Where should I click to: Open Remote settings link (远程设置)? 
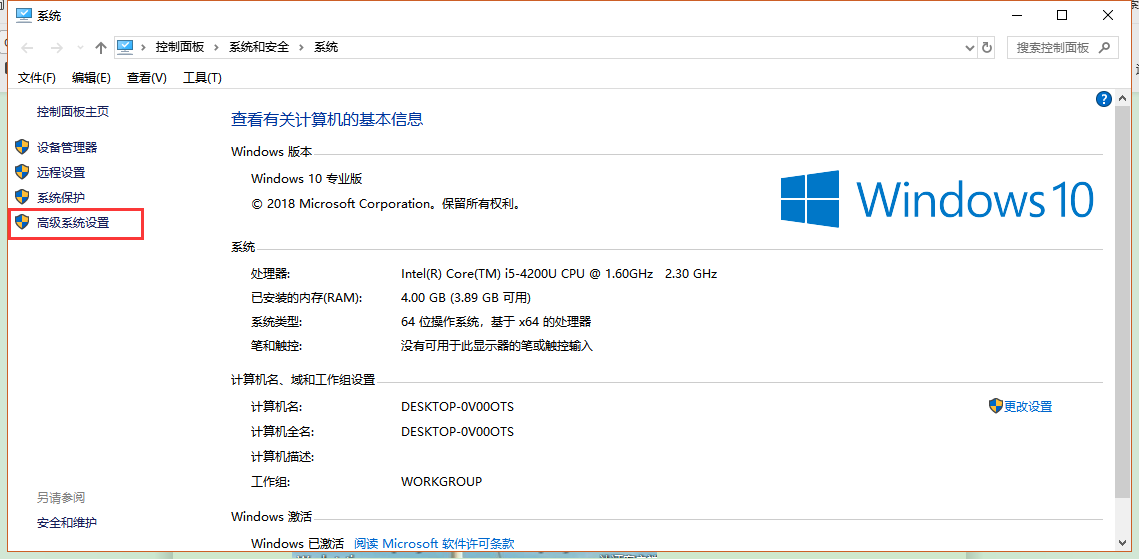(x=61, y=173)
